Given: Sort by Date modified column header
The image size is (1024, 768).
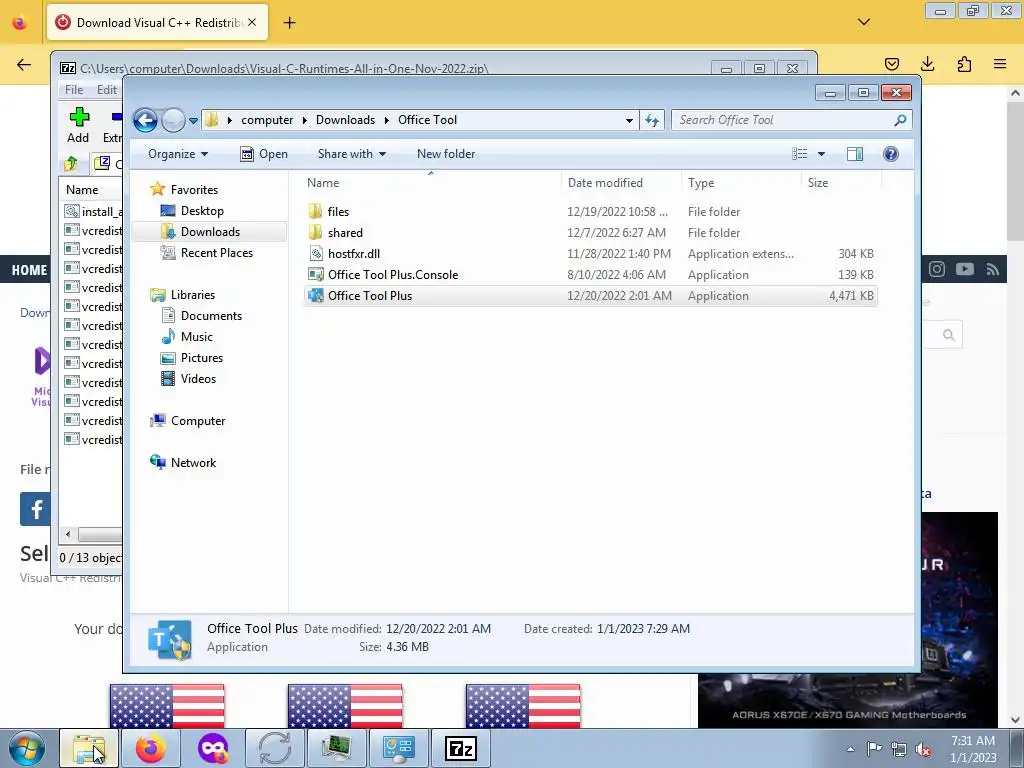Looking at the screenshot, I should (620, 183).
